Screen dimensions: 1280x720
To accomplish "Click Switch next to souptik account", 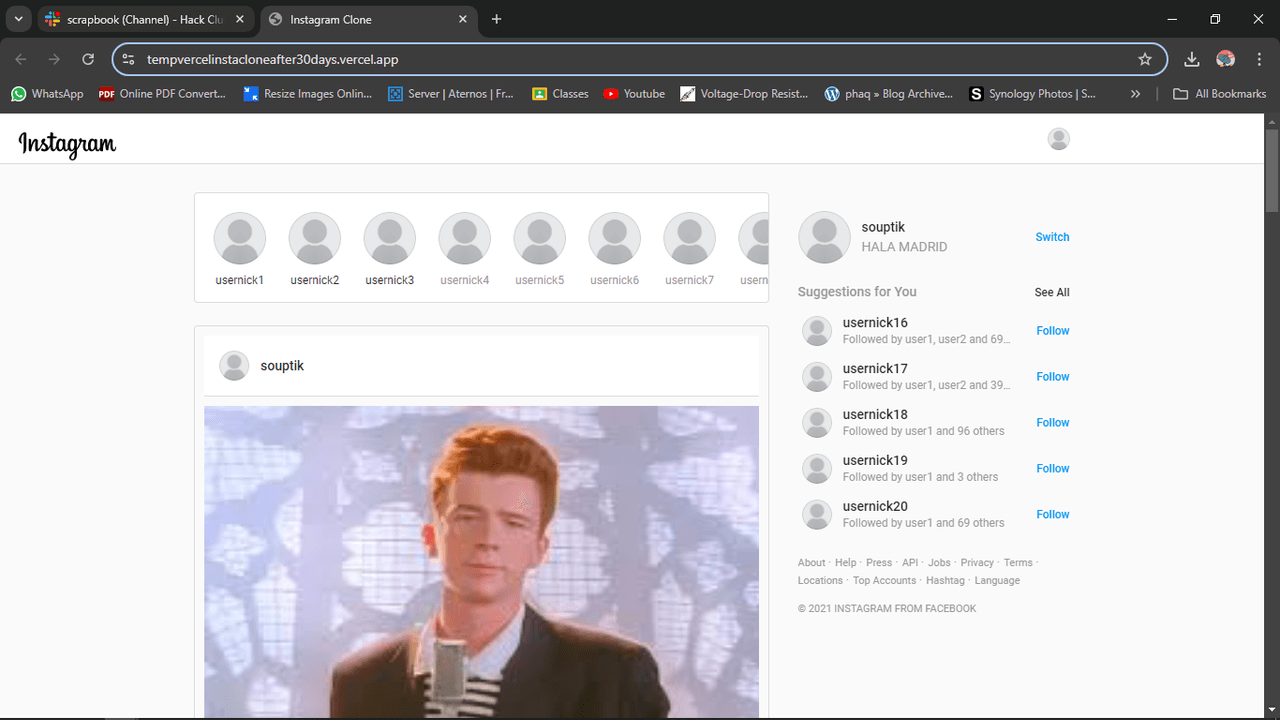I will coord(1052,237).
